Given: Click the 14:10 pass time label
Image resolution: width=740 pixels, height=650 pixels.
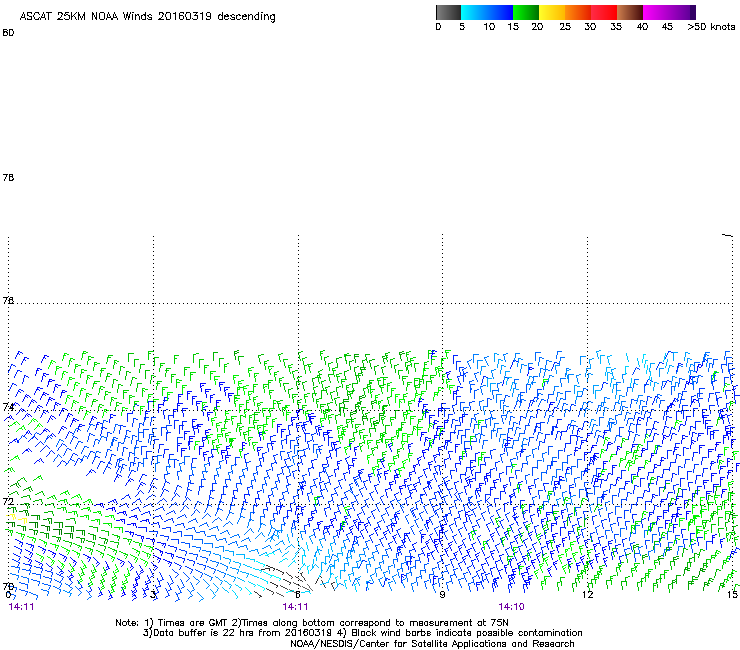Looking at the screenshot, I should 512,606.
